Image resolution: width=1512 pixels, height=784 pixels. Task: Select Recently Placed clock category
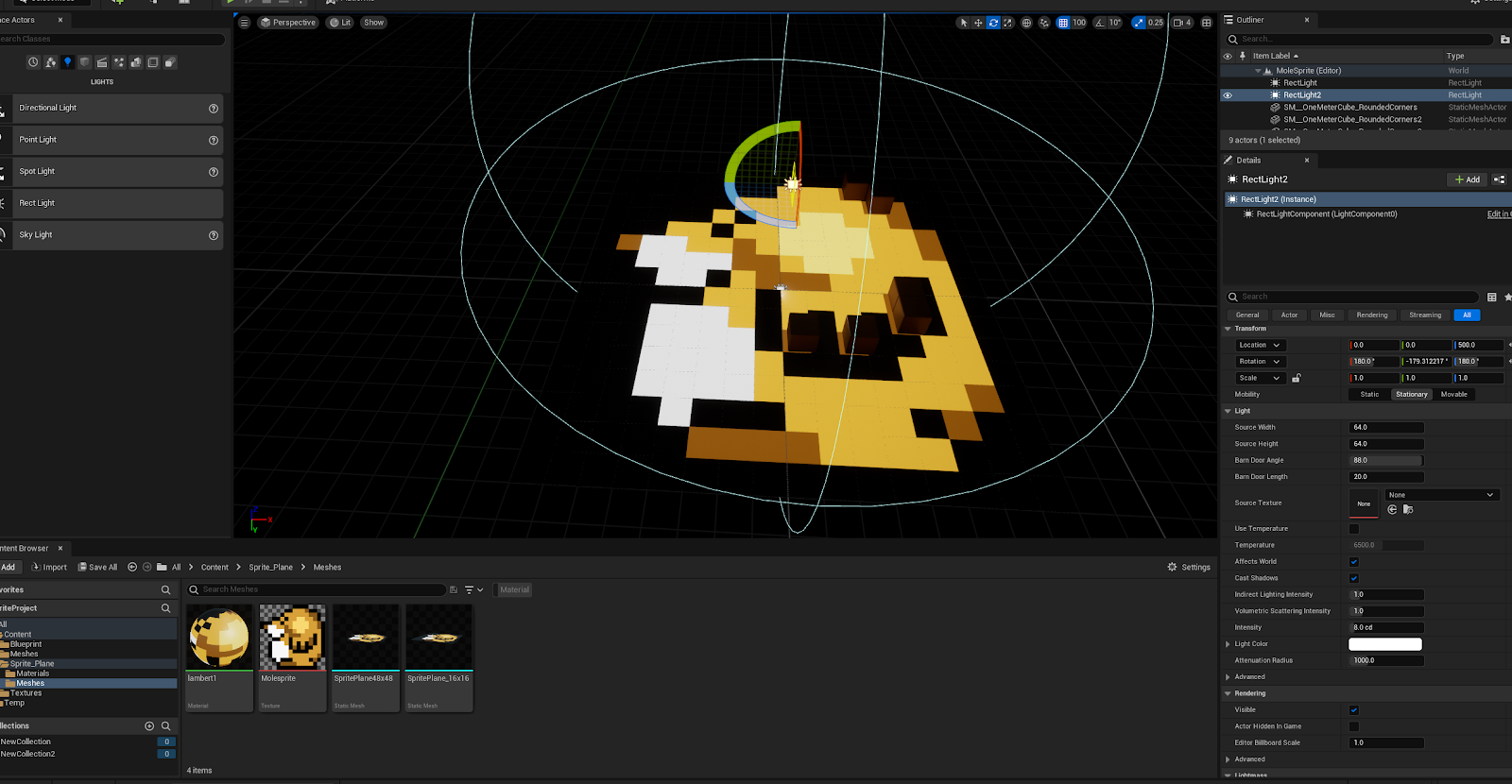33,62
